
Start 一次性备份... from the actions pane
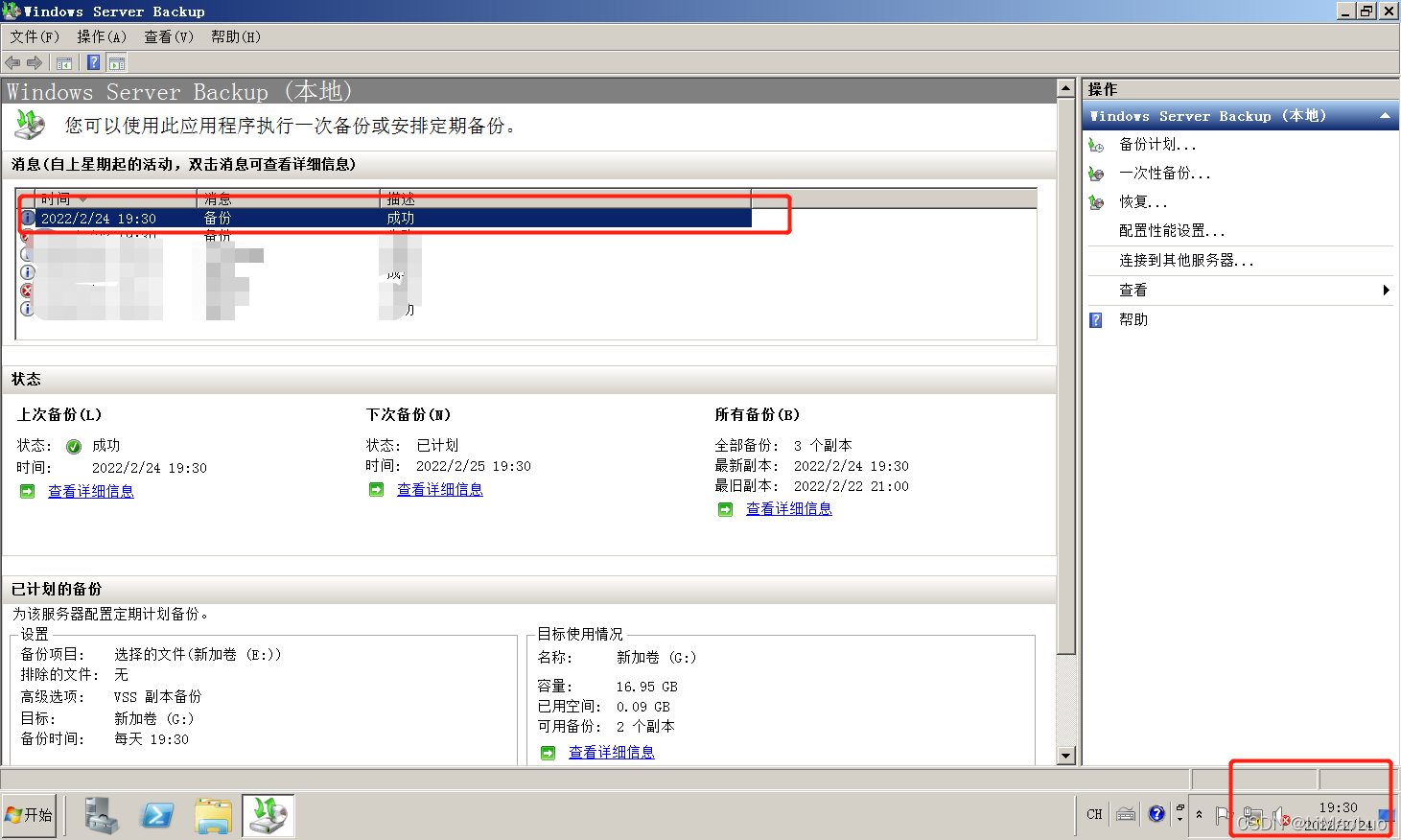tap(1165, 174)
